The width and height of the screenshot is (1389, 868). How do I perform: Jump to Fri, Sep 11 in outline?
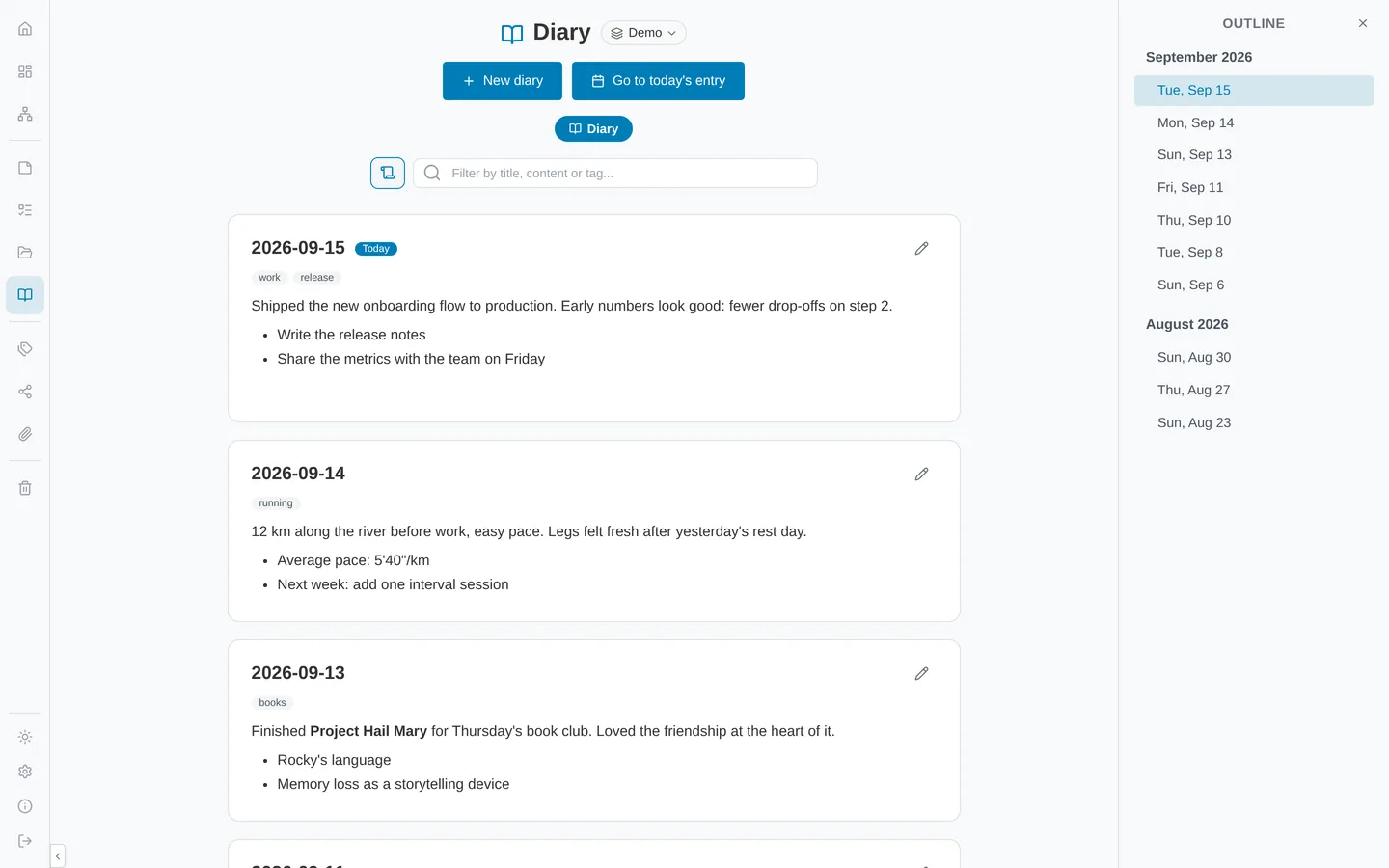[x=1254, y=188]
